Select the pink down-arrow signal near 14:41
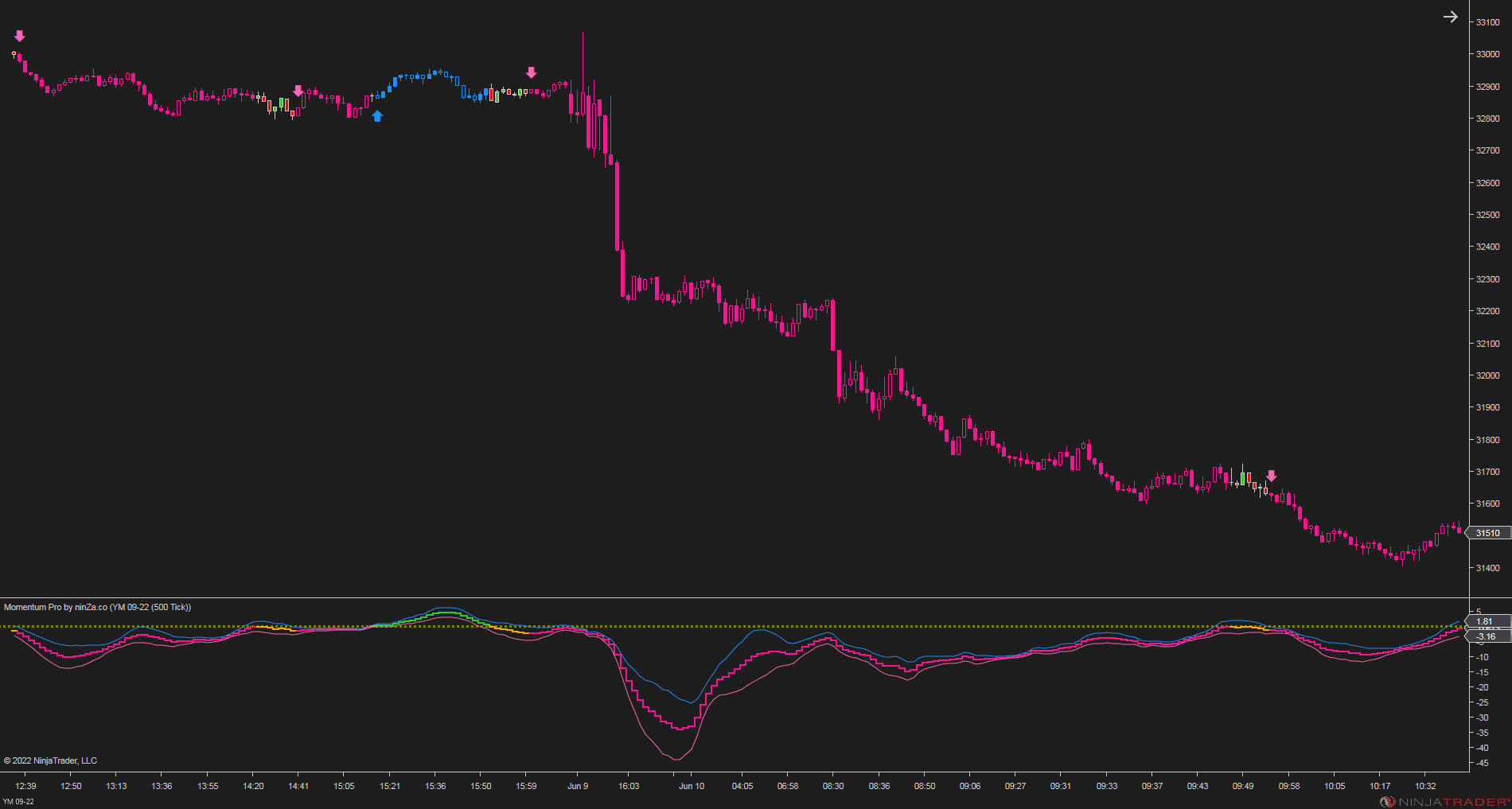The image size is (1512, 809). click(298, 91)
